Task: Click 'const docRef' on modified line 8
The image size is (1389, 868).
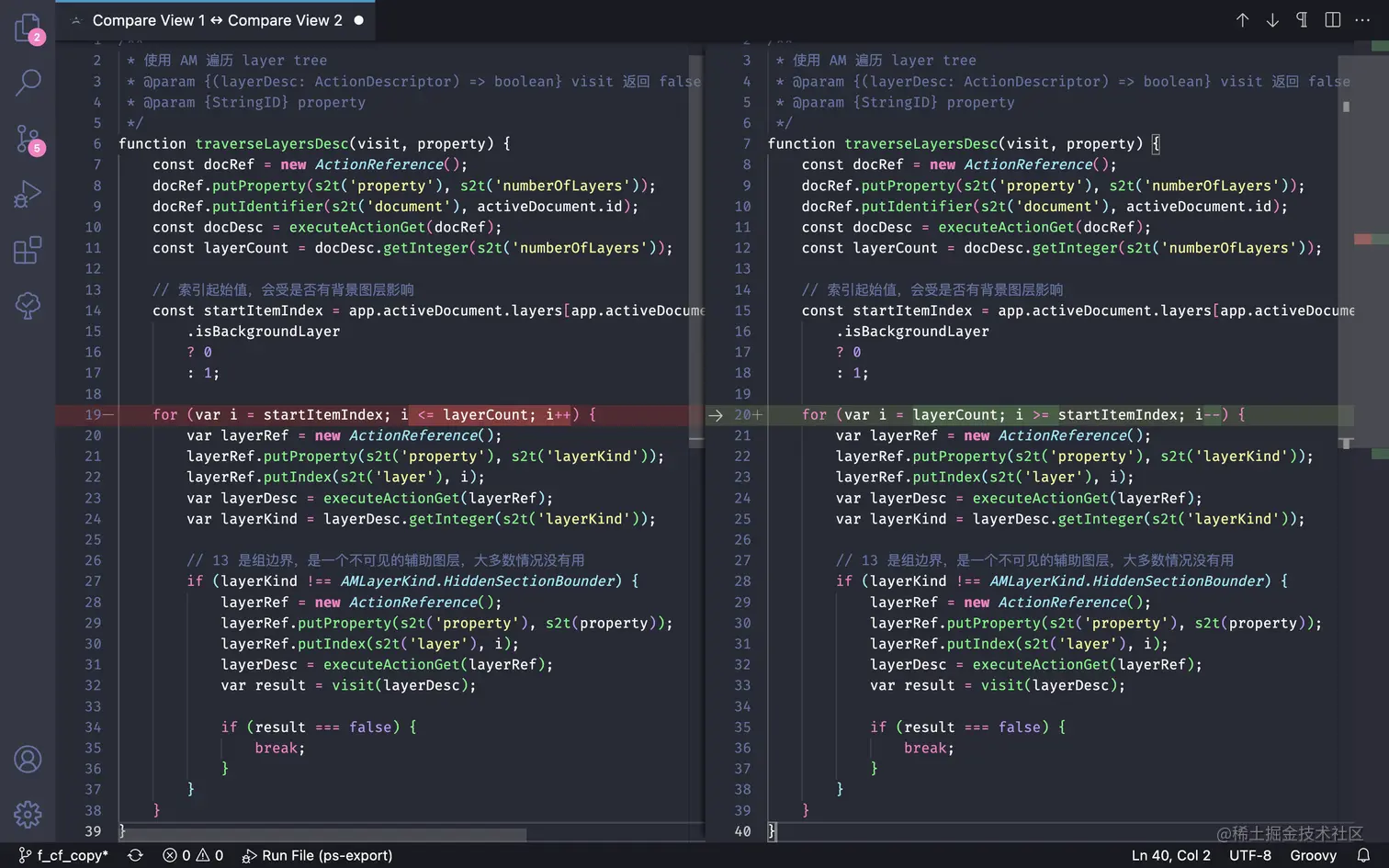Action: 853,164
